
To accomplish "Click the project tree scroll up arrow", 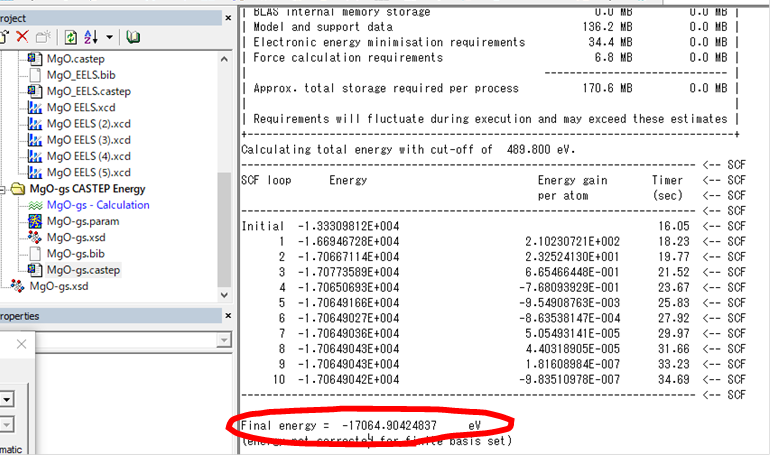I will click(224, 59).
